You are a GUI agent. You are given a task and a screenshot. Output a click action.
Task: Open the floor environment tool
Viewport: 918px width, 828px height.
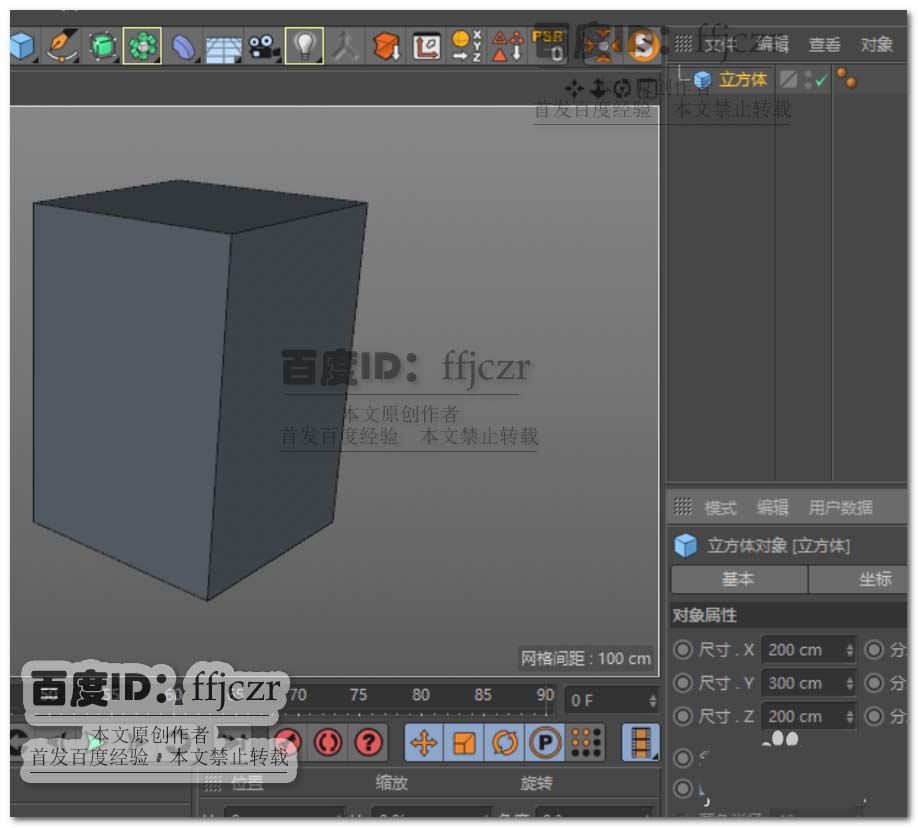[x=223, y=48]
